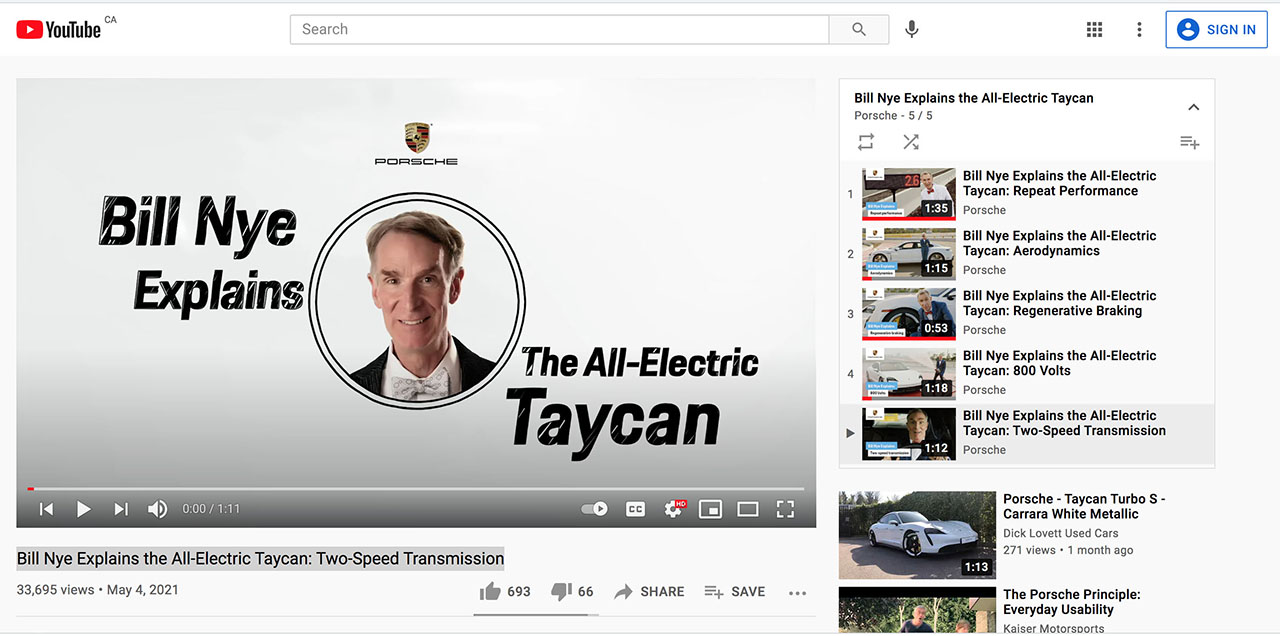Open The Porsche Principle: Everyday Usability
This screenshot has width=1280, height=636.
pyautogui.click(x=1072, y=602)
